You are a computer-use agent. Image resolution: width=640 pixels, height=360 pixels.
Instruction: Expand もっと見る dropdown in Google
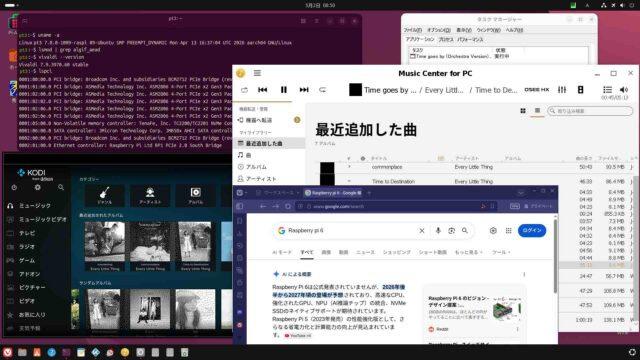[468, 252]
